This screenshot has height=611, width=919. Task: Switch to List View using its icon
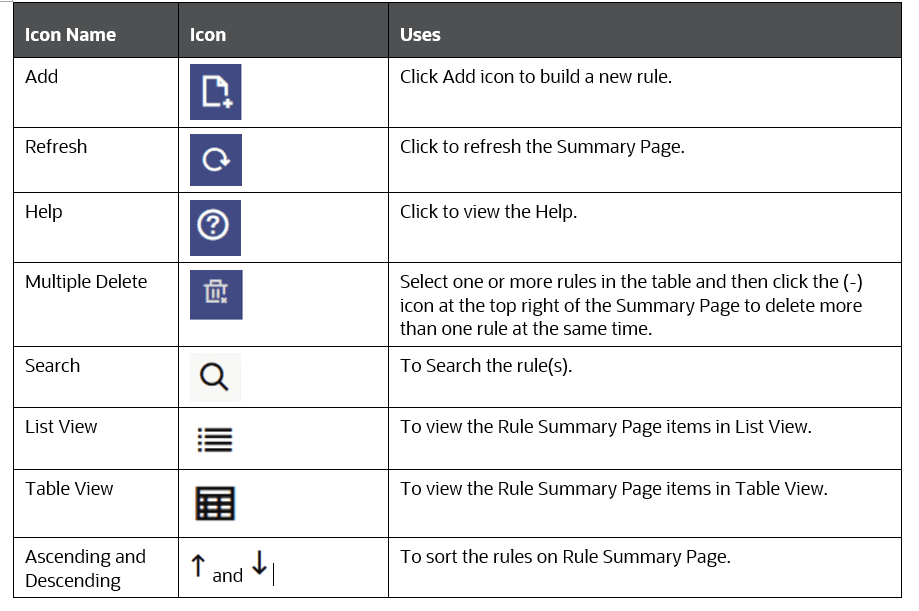tap(213, 437)
